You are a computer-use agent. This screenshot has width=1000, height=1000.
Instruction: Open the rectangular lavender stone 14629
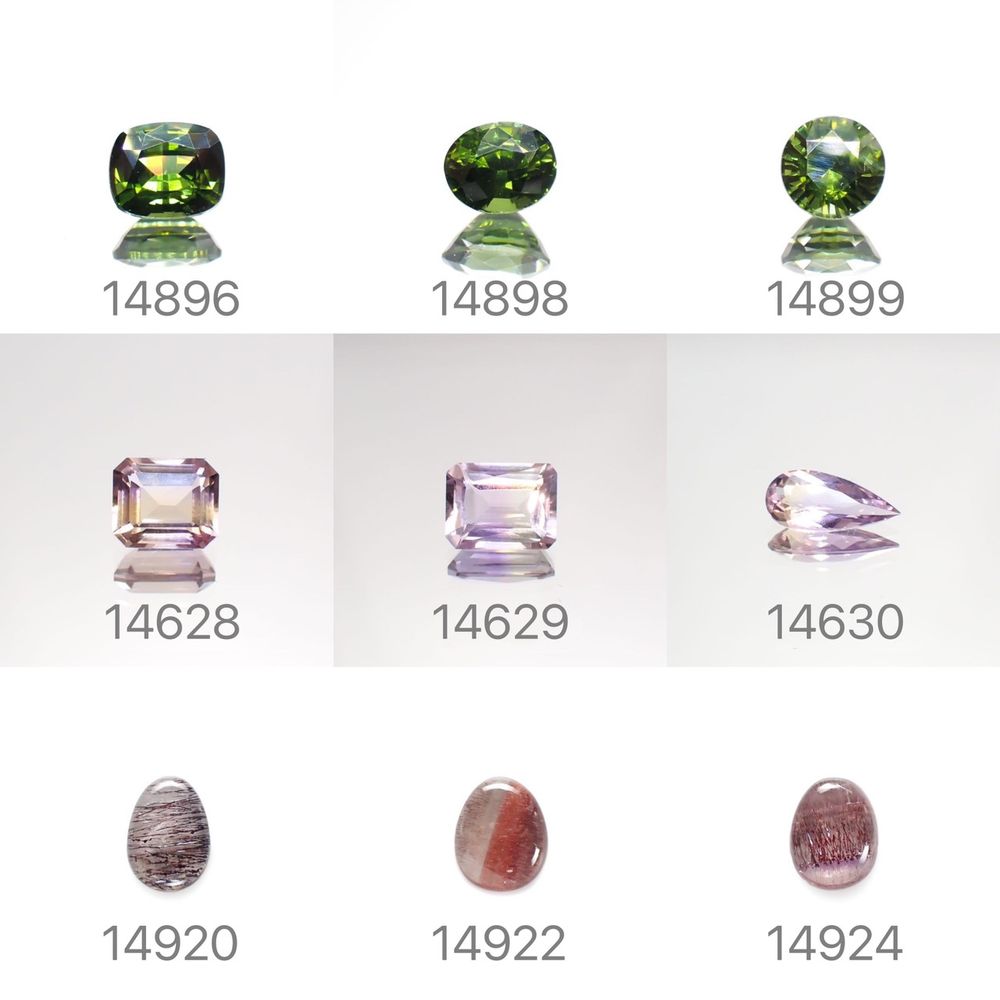tap(501, 506)
